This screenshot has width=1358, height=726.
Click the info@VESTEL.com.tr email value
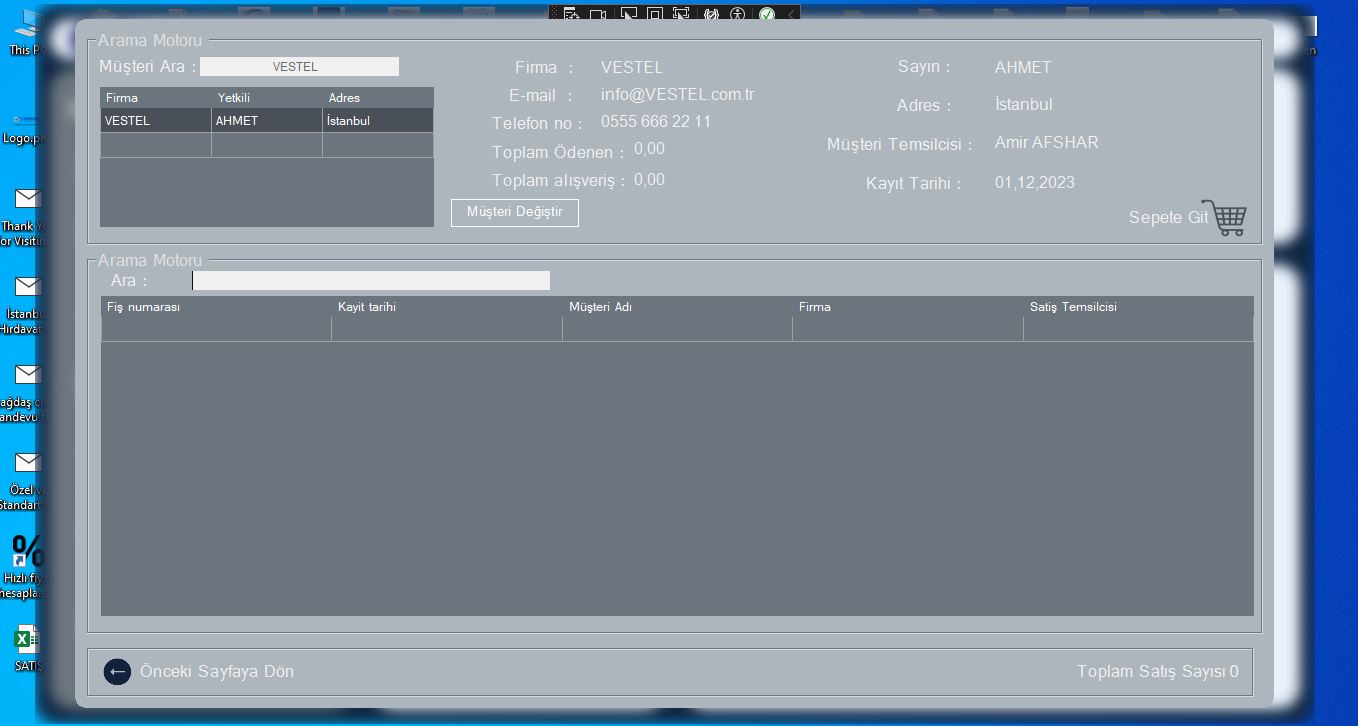(677, 95)
